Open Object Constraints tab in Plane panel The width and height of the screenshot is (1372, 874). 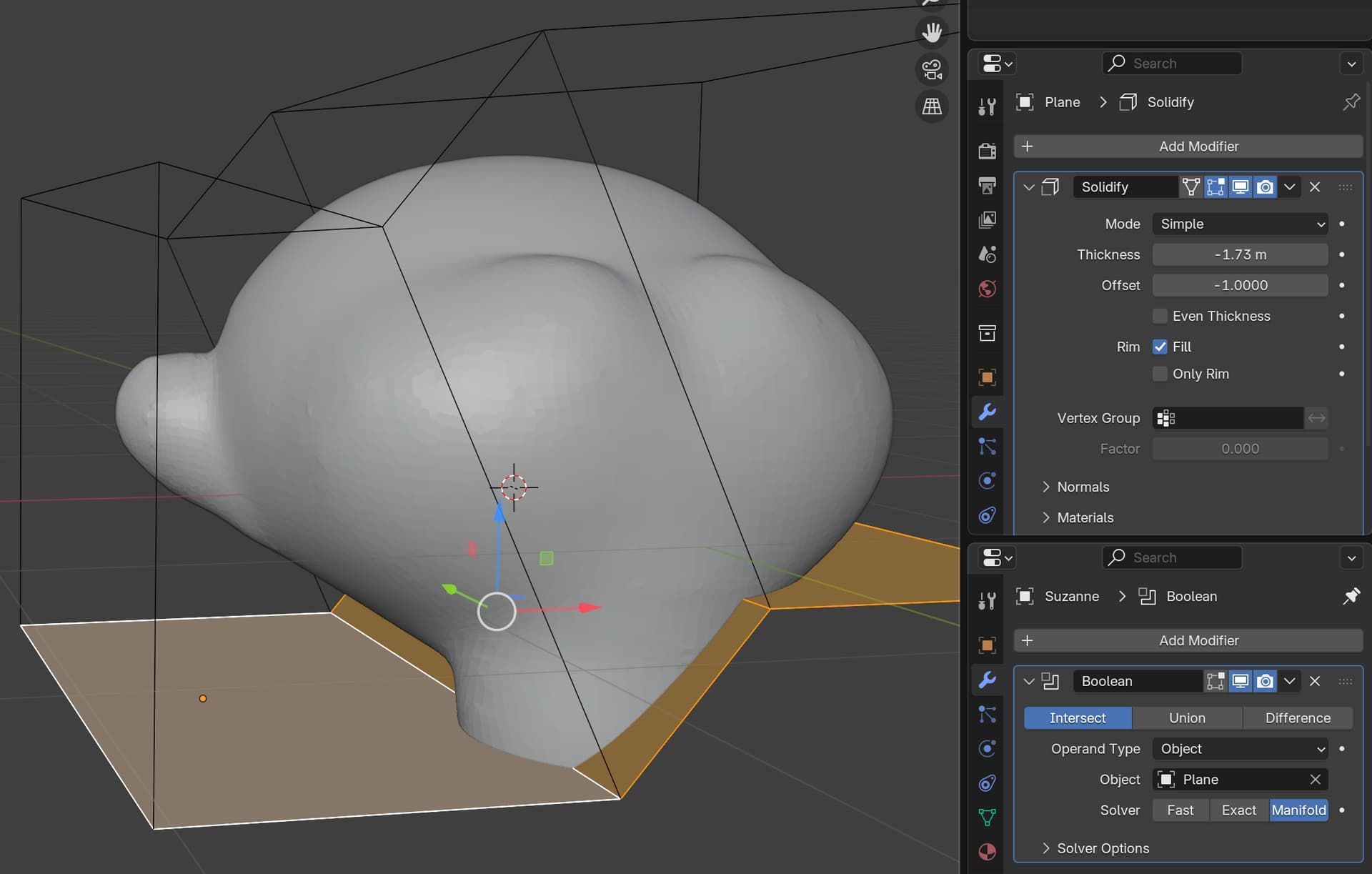click(988, 515)
